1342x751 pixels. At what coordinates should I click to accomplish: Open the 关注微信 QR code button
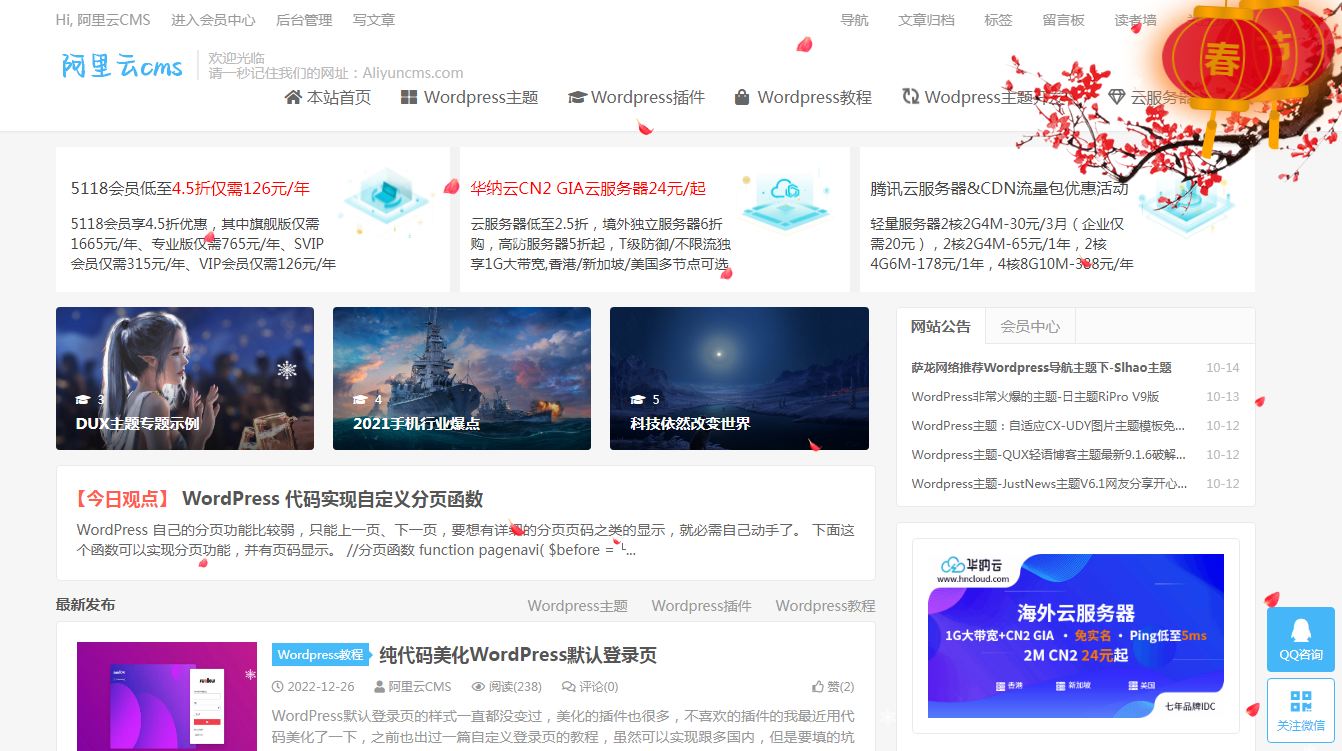click(1301, 710)
